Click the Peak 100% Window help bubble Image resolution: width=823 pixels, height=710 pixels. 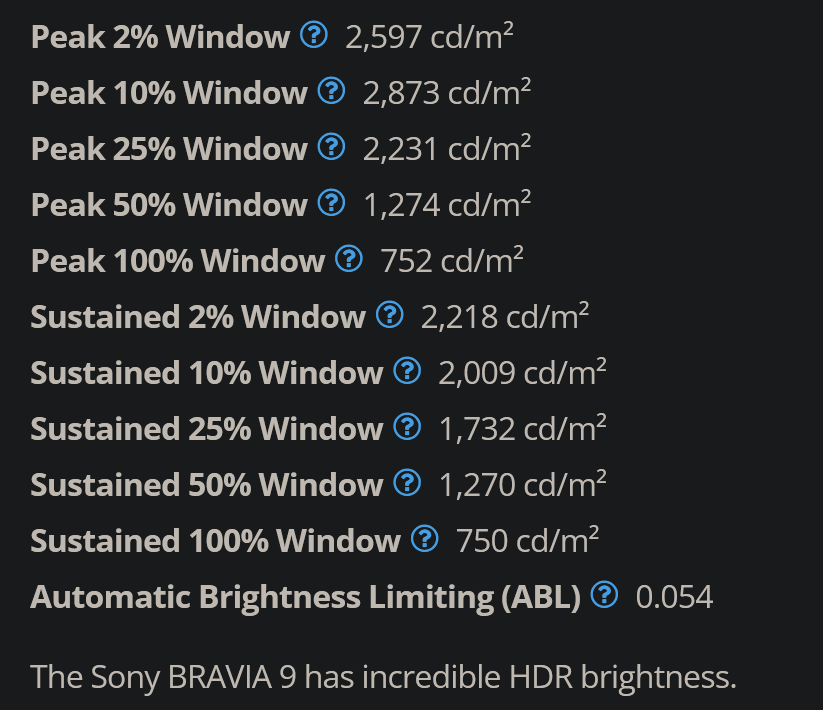347,258
